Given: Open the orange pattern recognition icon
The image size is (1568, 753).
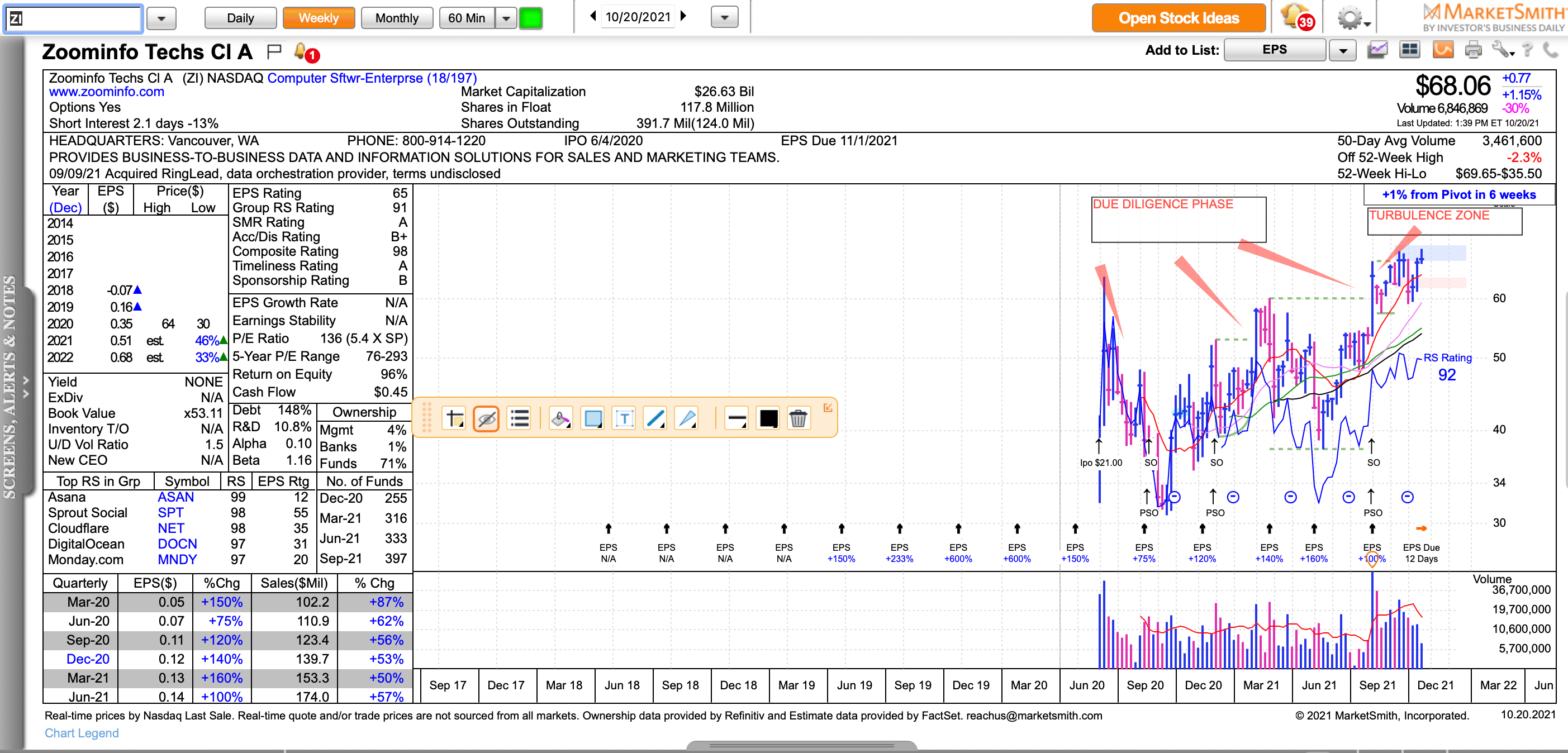Looking at the screenshot, I should (1443, 50).
